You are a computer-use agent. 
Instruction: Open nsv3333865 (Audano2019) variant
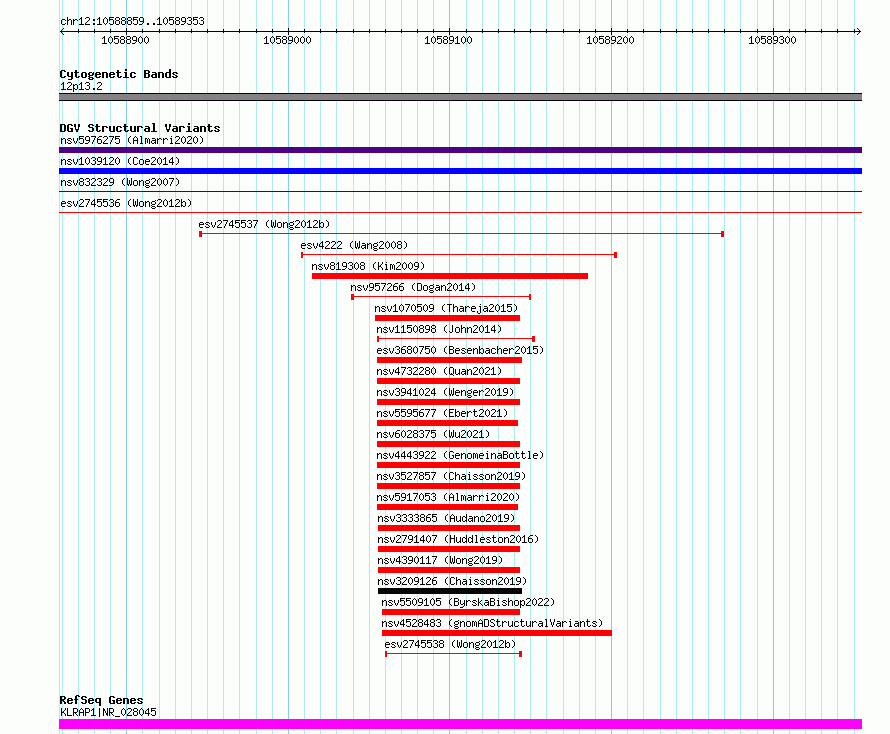click(x=446, y=518)
